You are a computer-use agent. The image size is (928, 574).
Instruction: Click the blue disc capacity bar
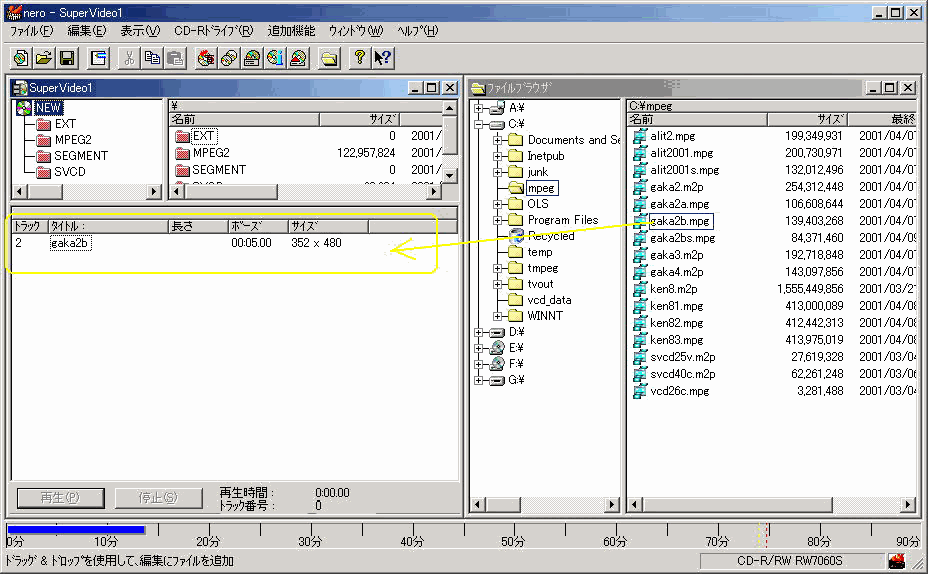(x=76, y=530)
